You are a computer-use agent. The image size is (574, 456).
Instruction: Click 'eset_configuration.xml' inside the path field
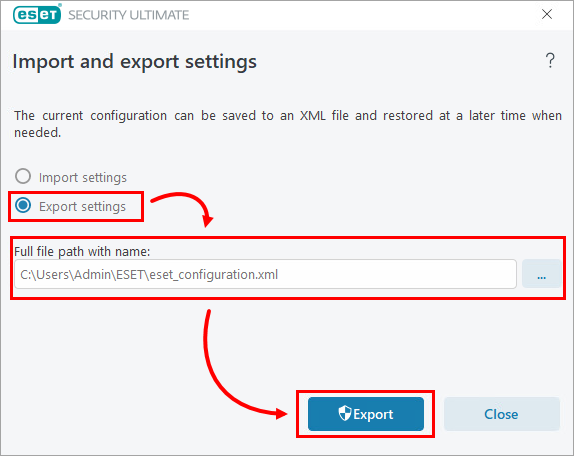tap(214, 274)
